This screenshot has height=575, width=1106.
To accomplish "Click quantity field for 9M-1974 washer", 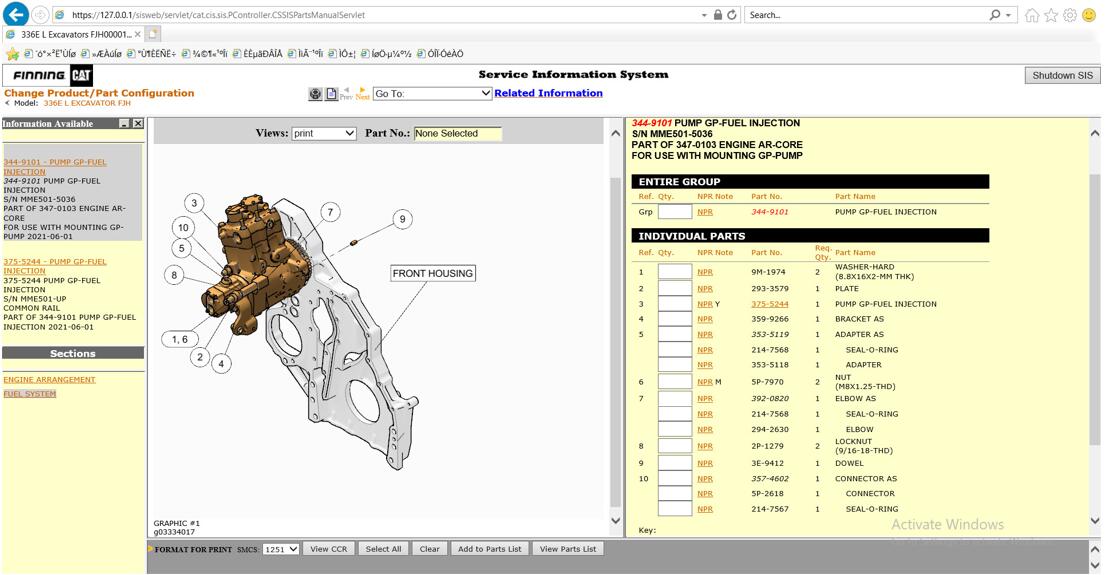I will point(674,272).
